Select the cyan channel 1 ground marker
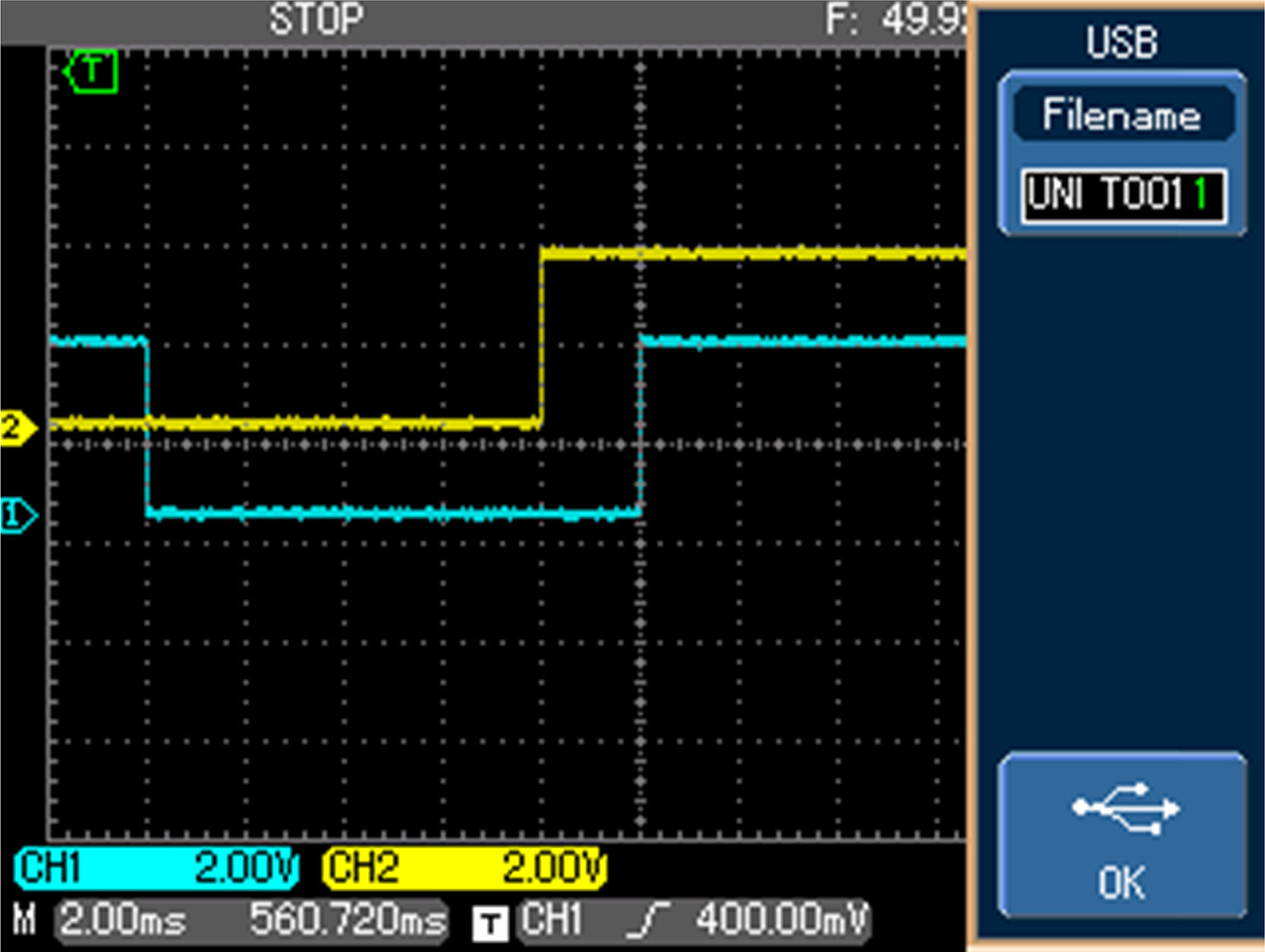 click(x=17, y=516)
